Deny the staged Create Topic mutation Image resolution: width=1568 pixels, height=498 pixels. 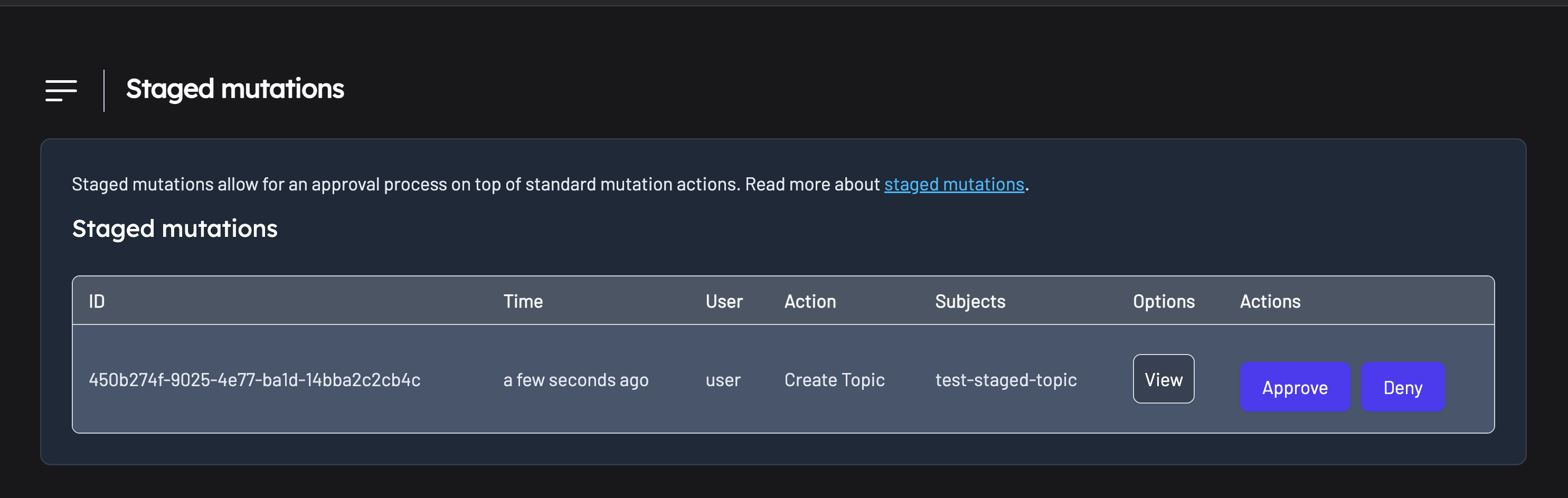(x=1402, y=387)
